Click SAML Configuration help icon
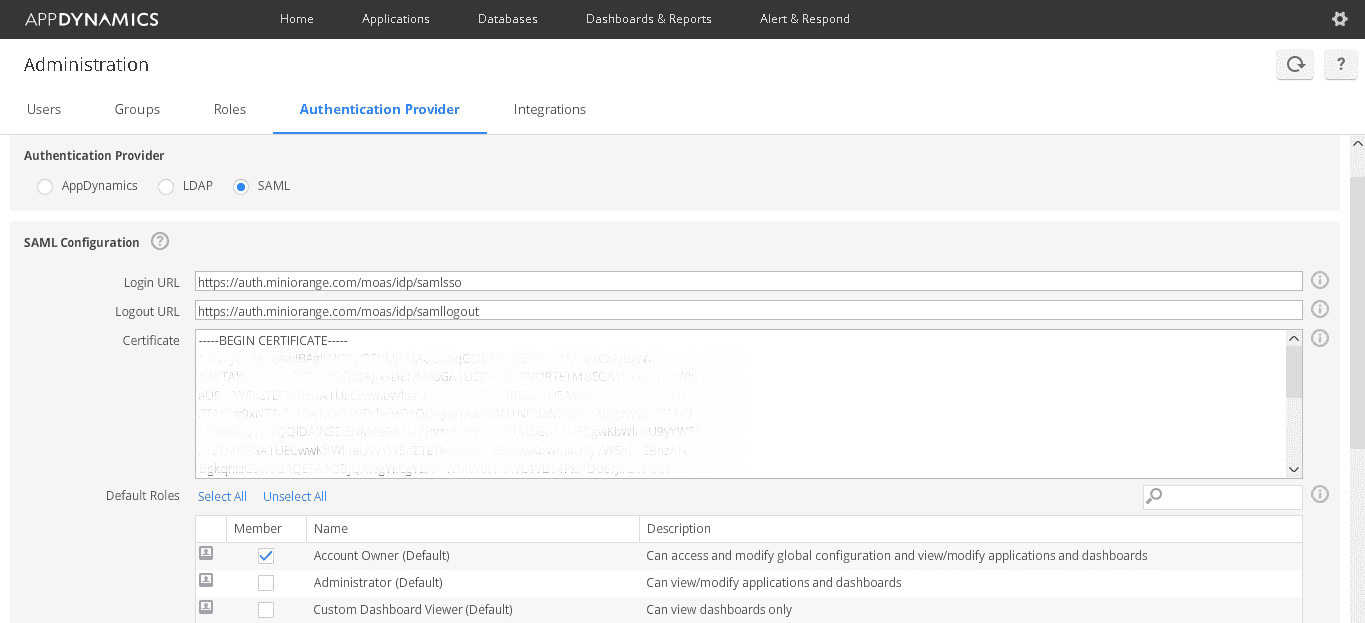This screenshot has width=1365, height=623. (160, 241)
